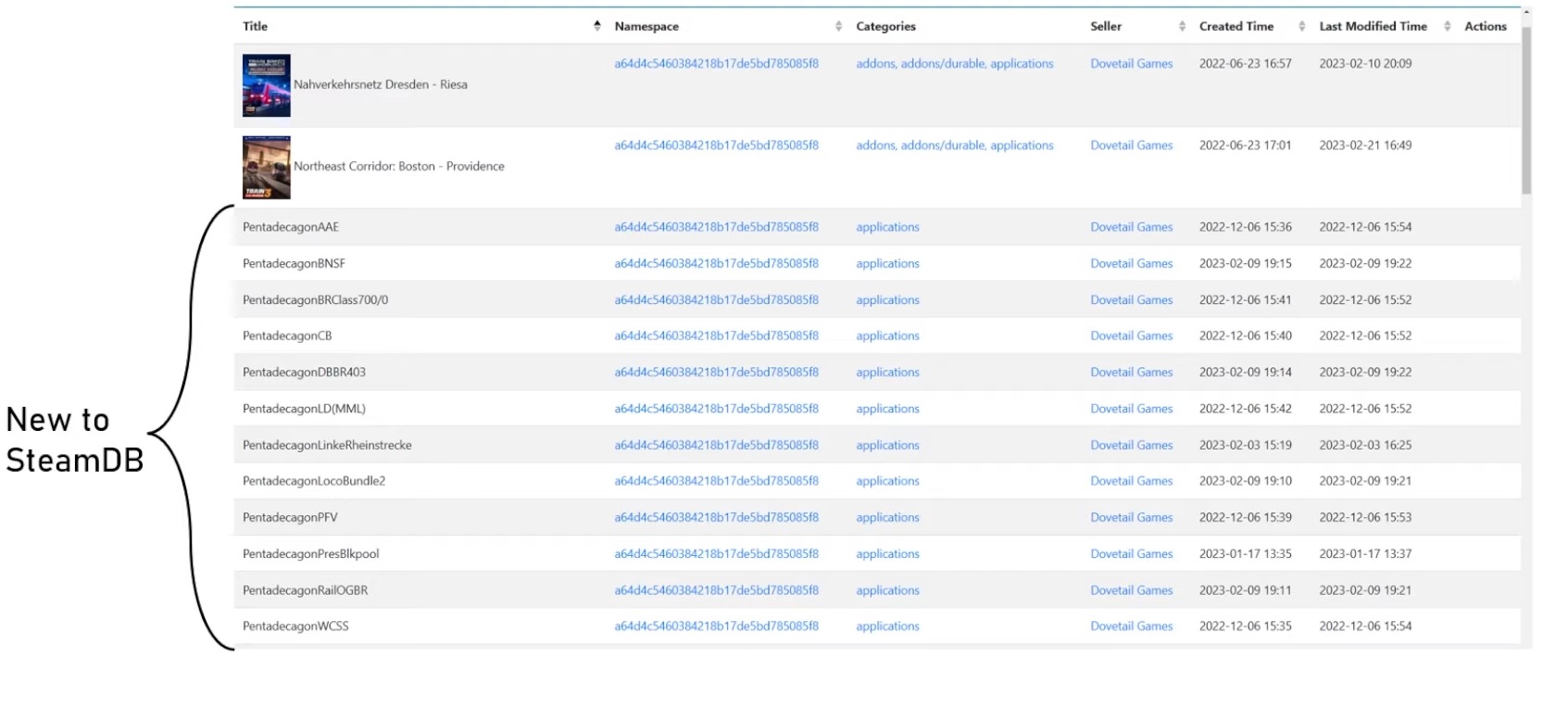The image size is (1568, 721).
Task: Select the PentadecagonBRClass700/0 title
Action: click(x=315, y=300)
